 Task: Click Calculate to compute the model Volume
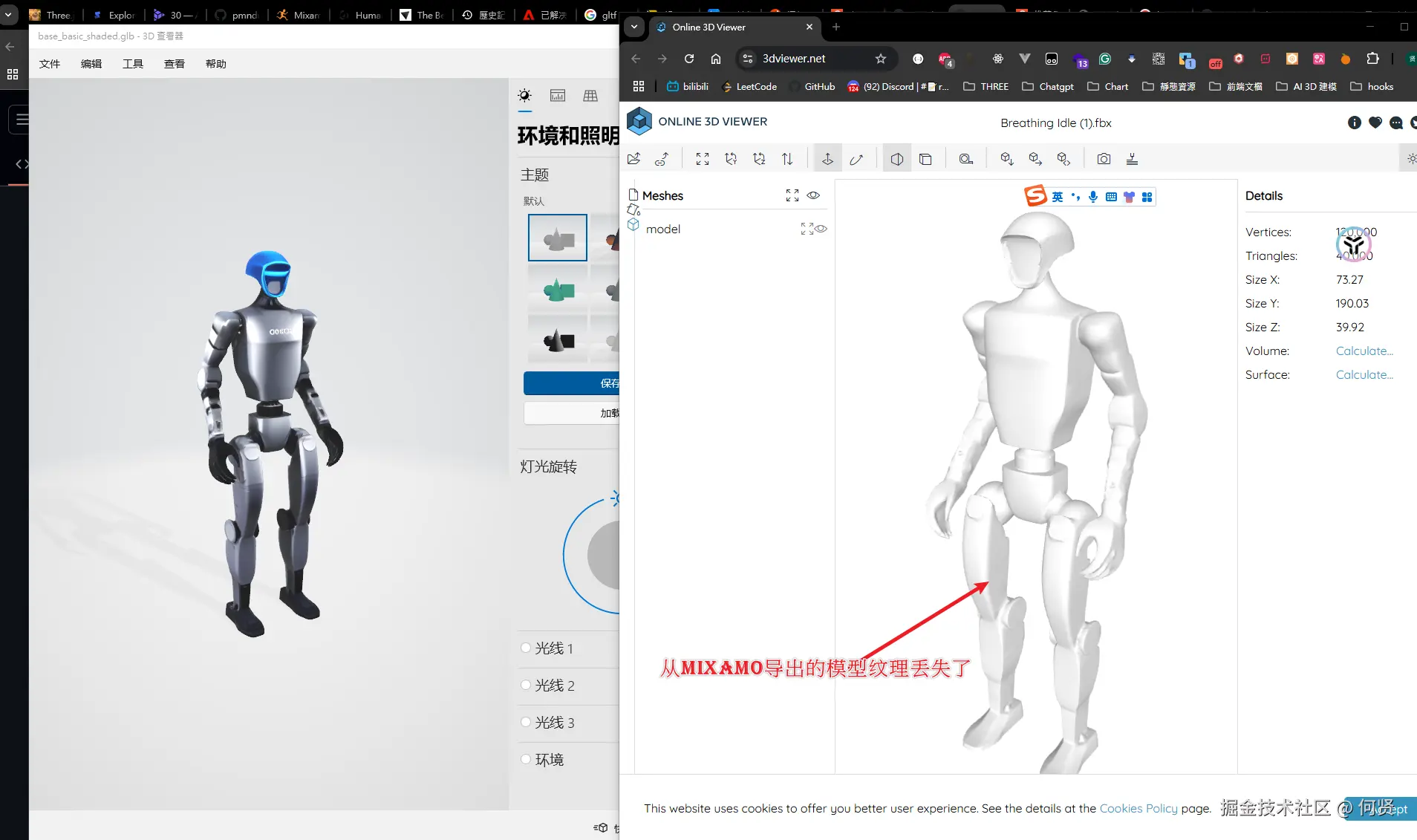(x=1364, y=351)
